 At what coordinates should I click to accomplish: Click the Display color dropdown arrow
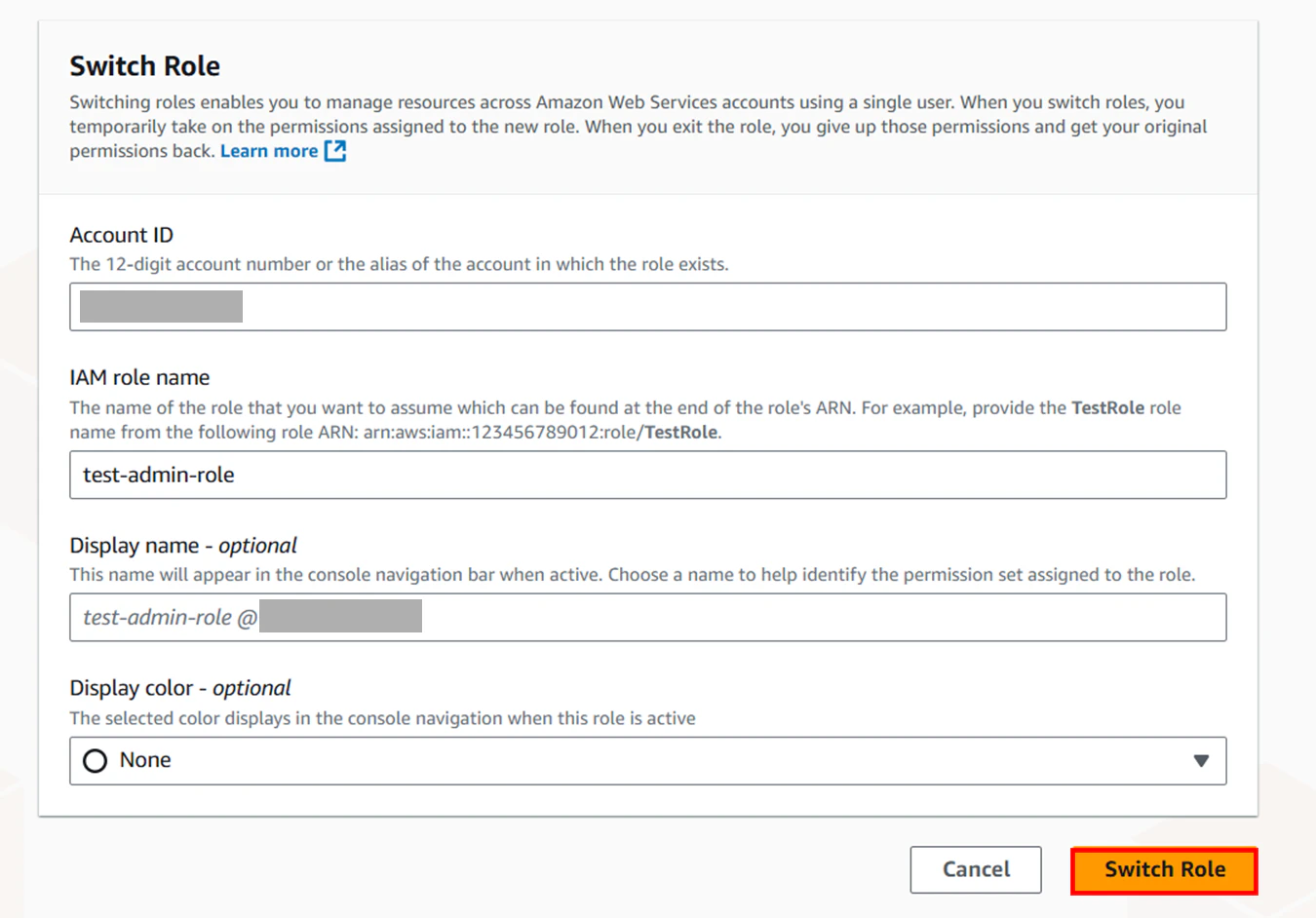tap(1201, 761)
